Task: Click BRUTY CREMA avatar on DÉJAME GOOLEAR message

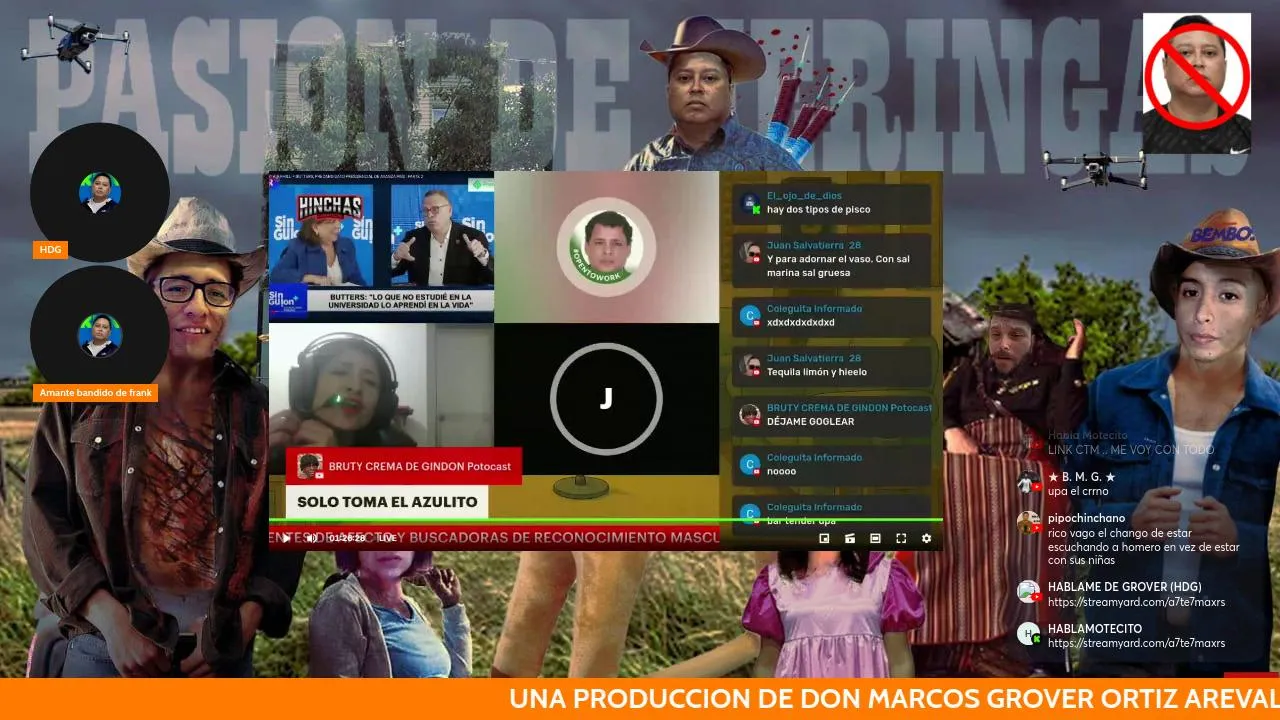Action: click(x=750, y=414)
